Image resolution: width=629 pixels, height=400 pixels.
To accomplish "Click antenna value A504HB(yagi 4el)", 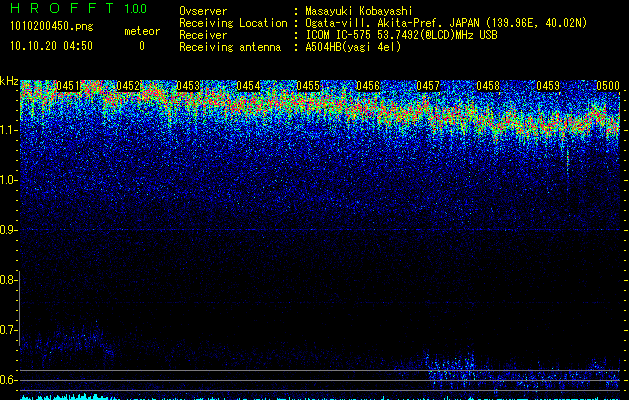I will tap(353, 47).
